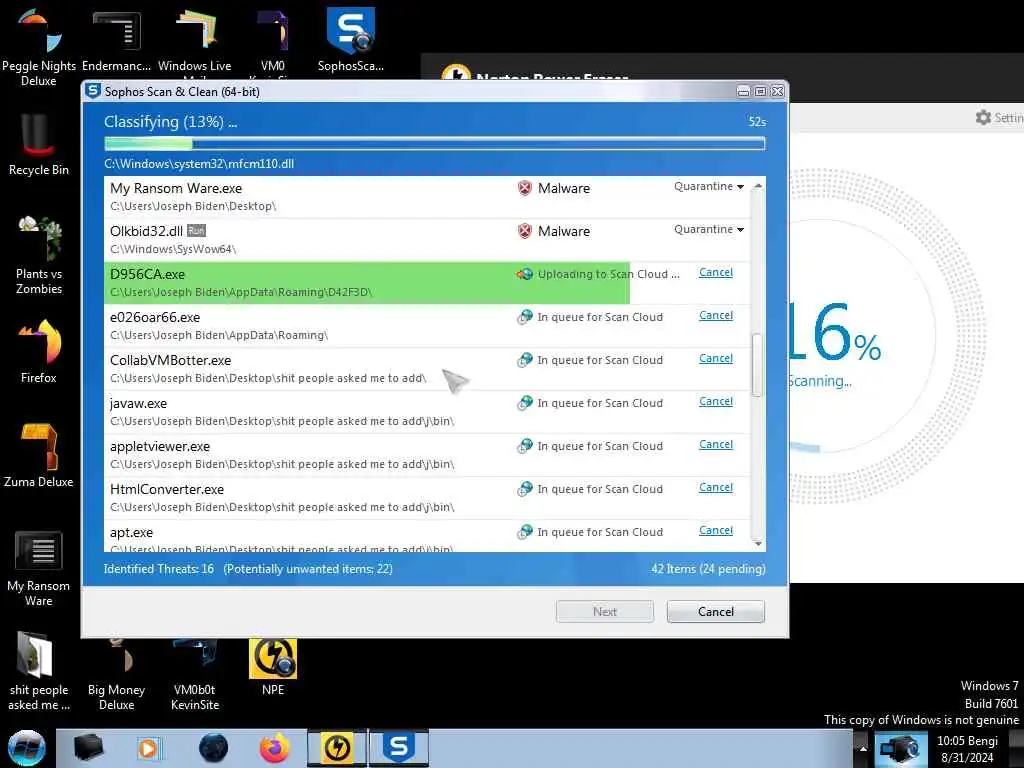Screen dimensions: 1024x768
Task: Open Big Money Deluxe desktop icon
Action: 116,676
